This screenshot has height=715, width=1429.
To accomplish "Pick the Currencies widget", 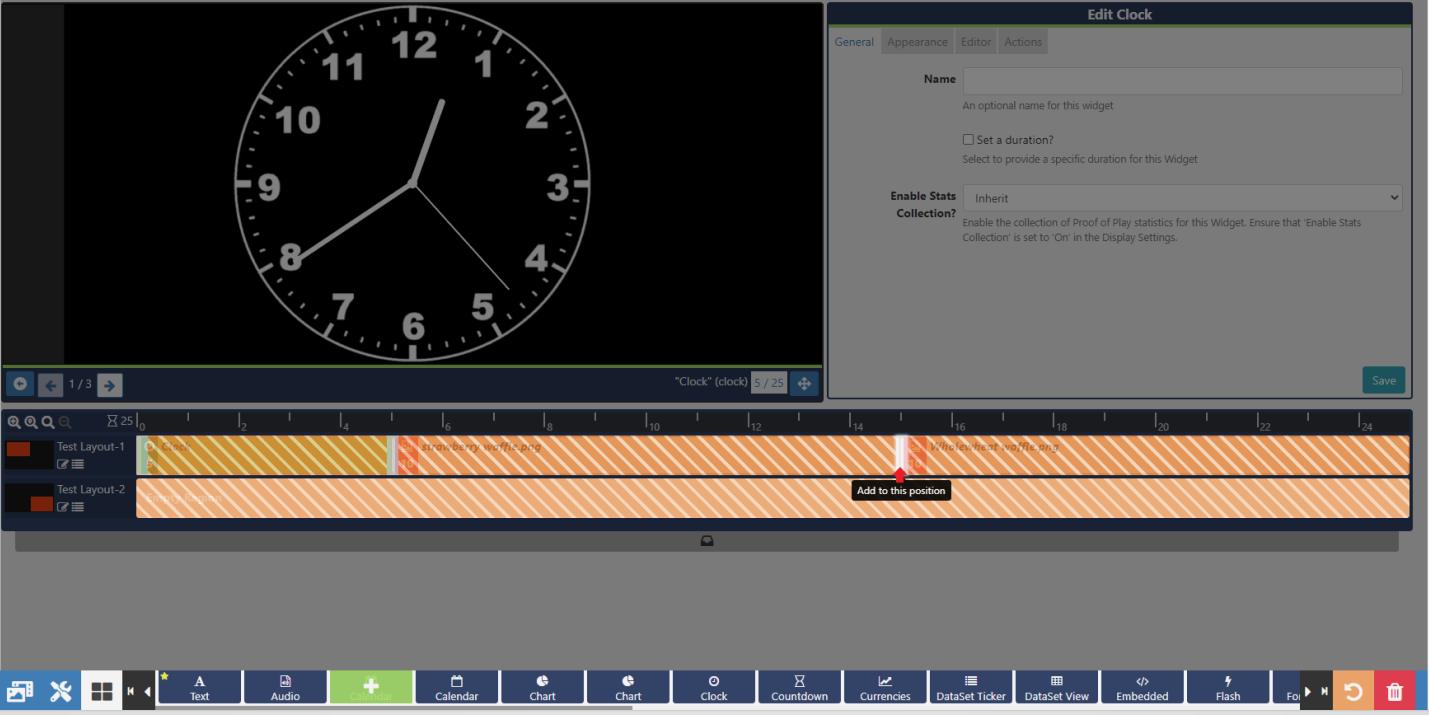I will pos(885,688).
